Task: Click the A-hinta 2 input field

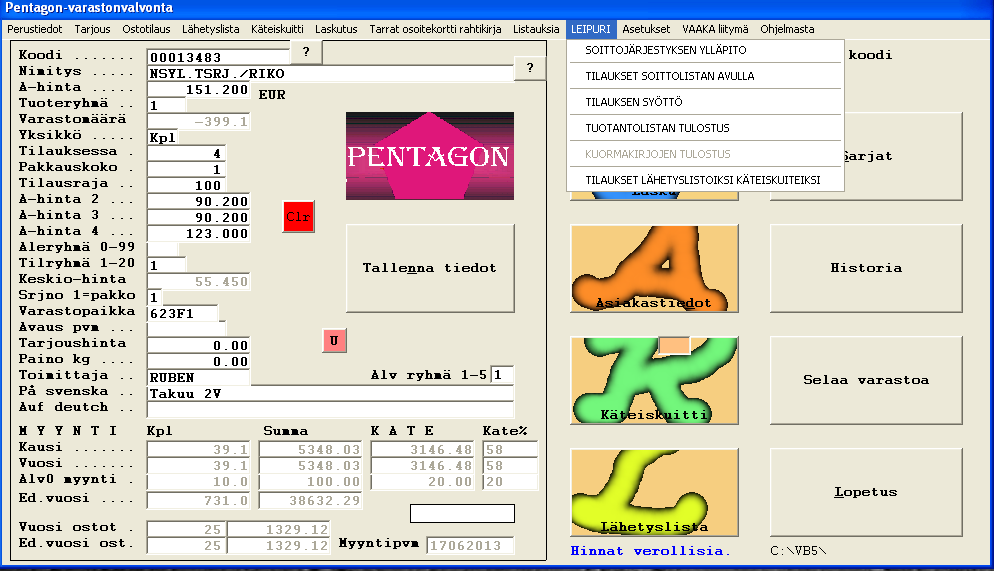Action: click(198, 202)
